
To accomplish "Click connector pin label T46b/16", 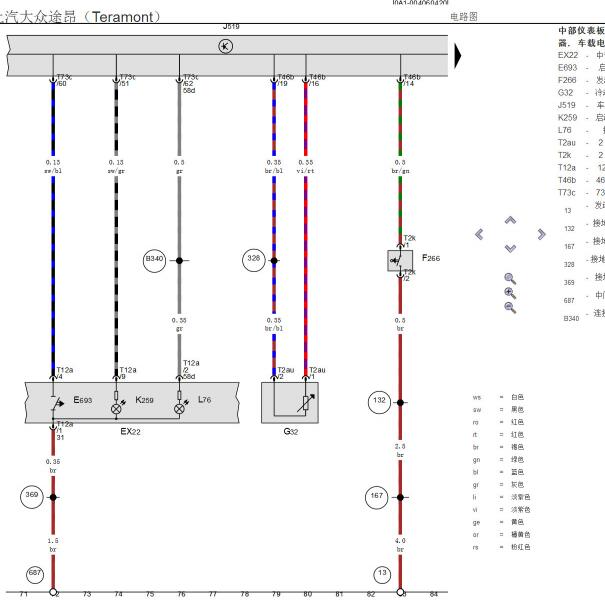I will pyautogui.click(x=317, y=80).
